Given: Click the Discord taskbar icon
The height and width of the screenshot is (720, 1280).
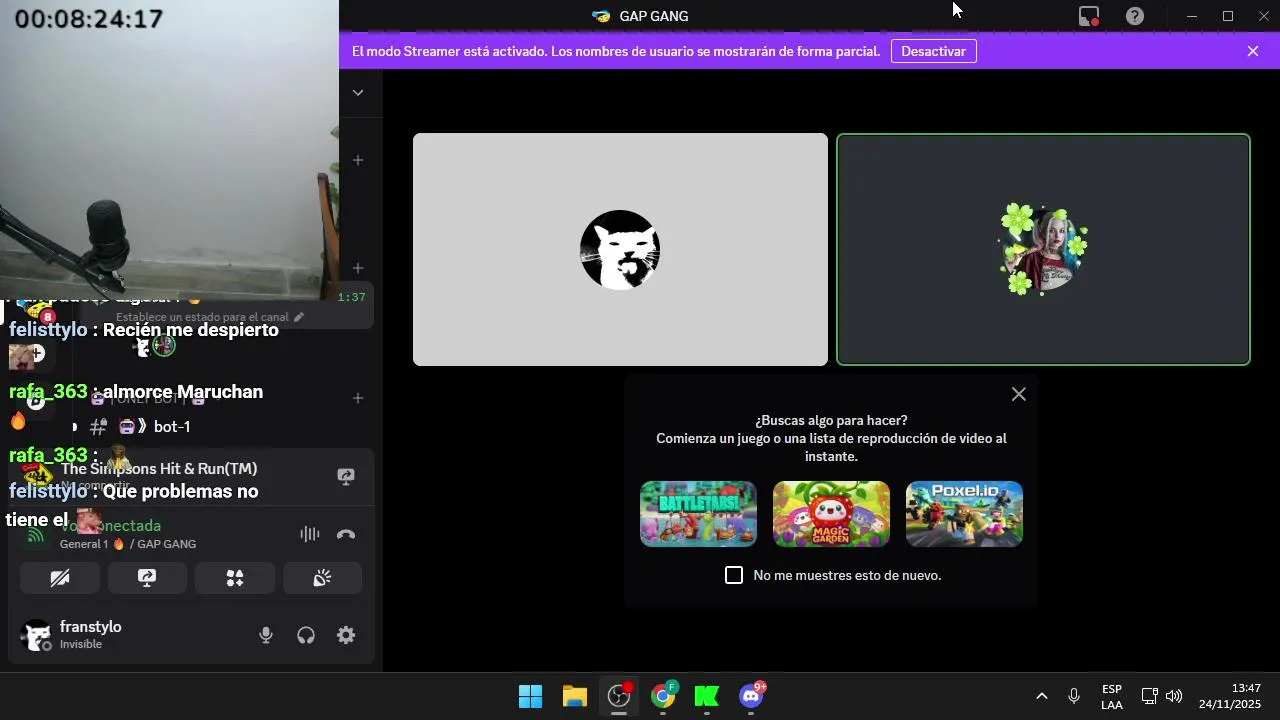Looking at the screenshot, I should [x=751, y=696].
